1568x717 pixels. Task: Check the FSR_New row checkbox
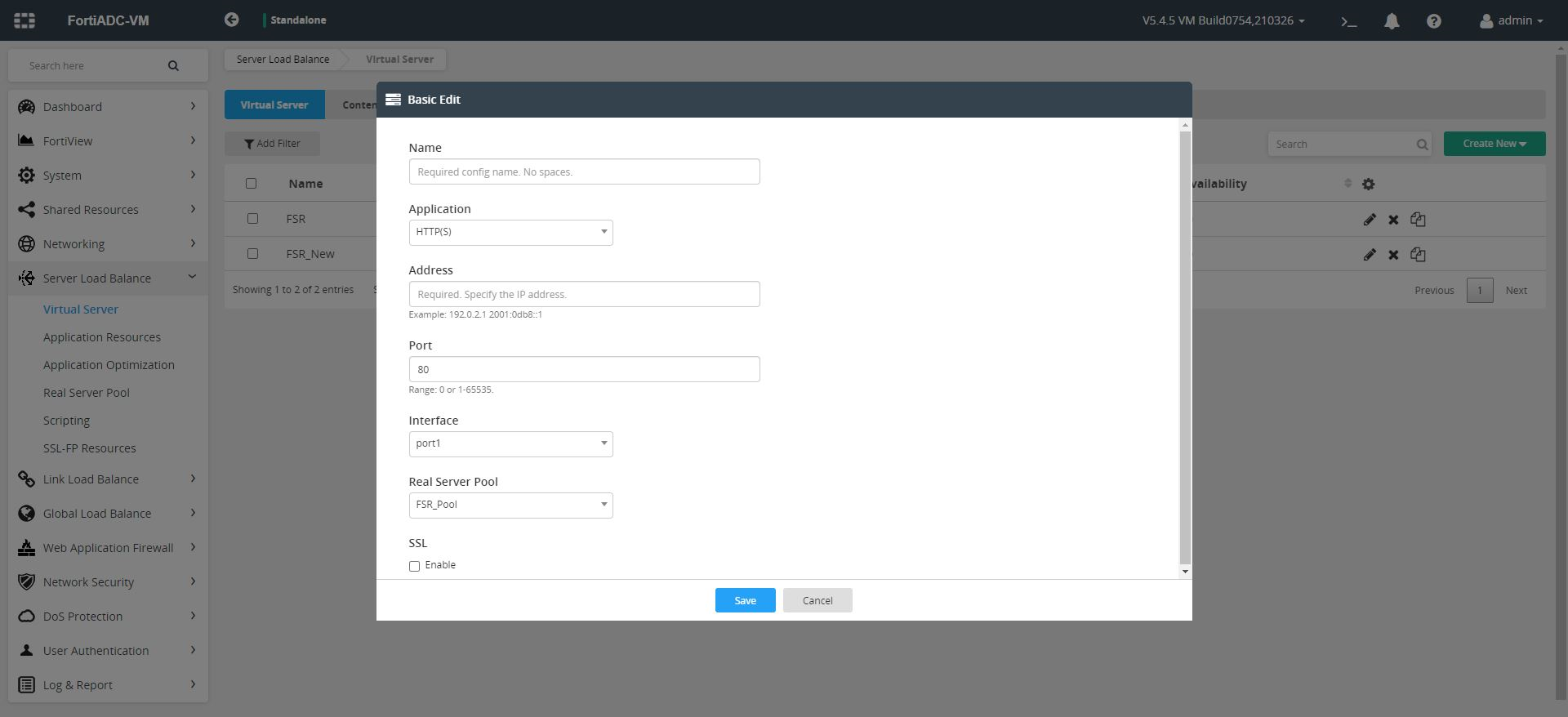252,254
